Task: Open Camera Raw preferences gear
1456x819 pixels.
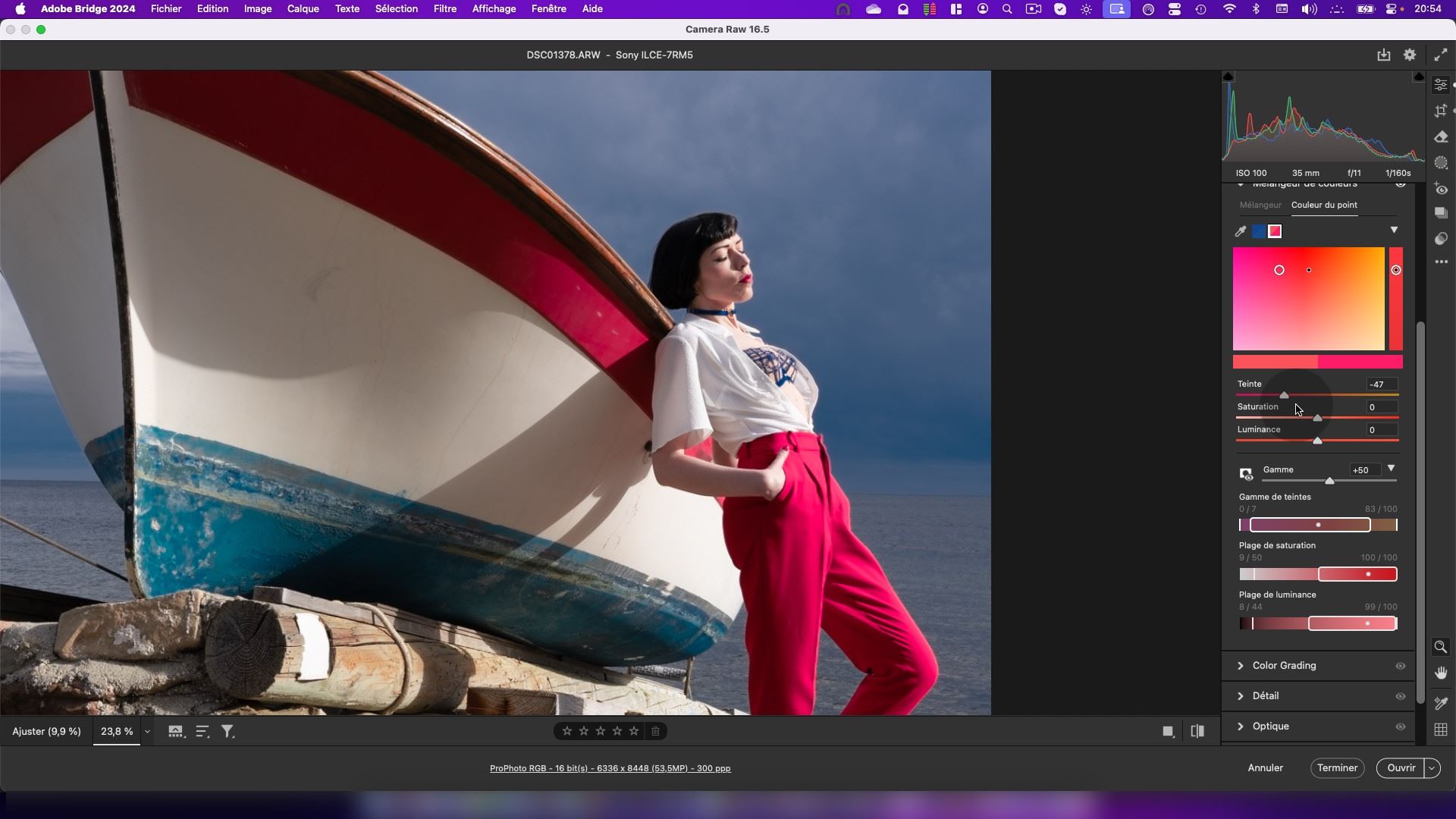Action: (1410, 55)
